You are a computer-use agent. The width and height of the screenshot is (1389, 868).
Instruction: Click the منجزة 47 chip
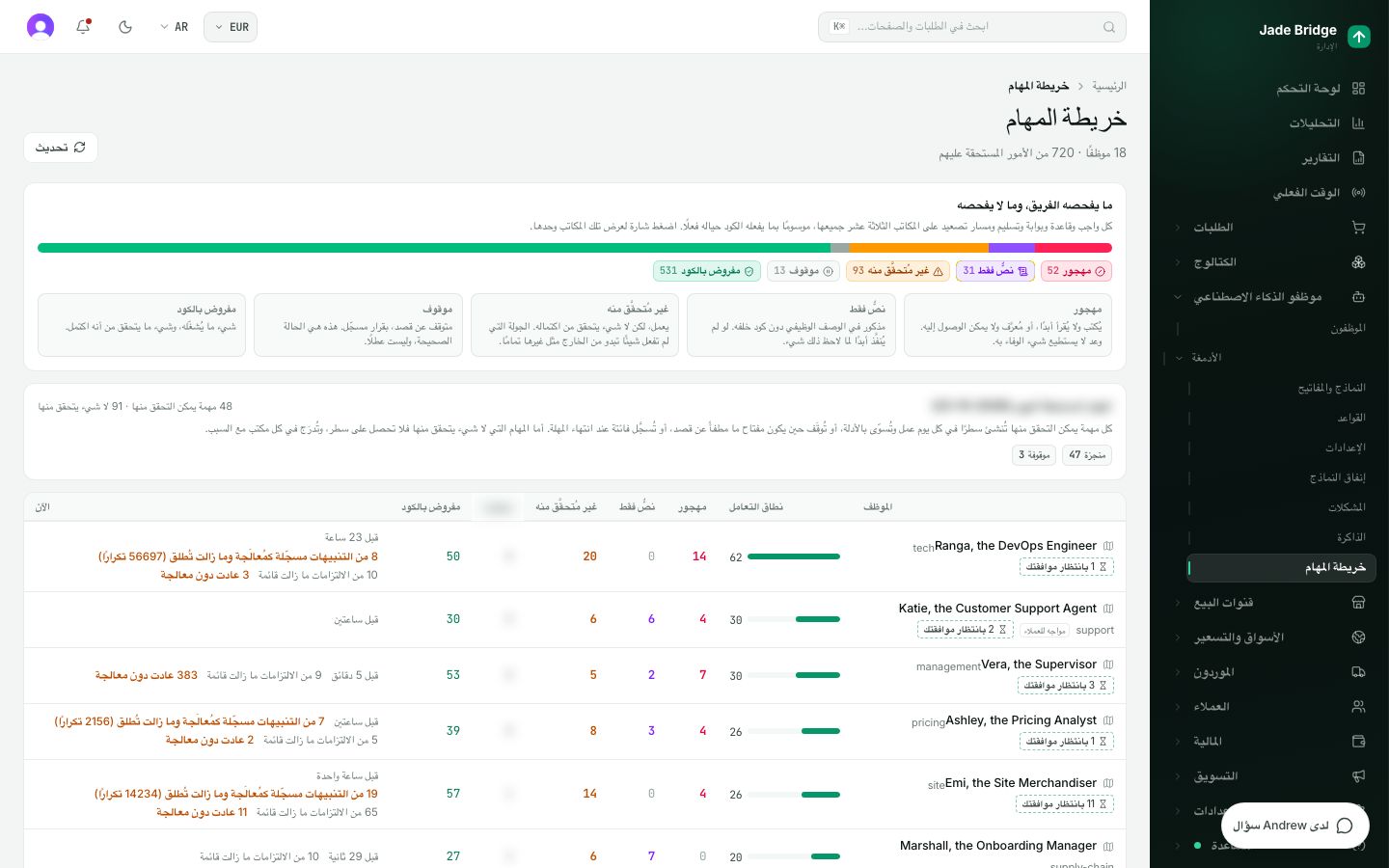[x=1087, y=454]
